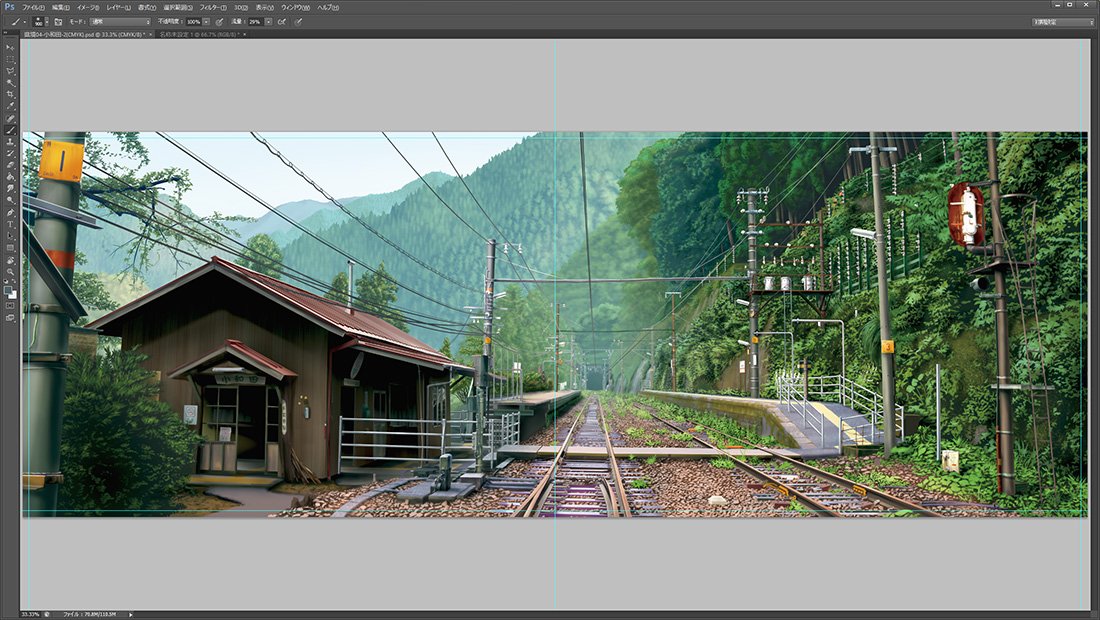The image size is (1100, 620).
Task: Select the History Brush tool
Action: (10, 152)
